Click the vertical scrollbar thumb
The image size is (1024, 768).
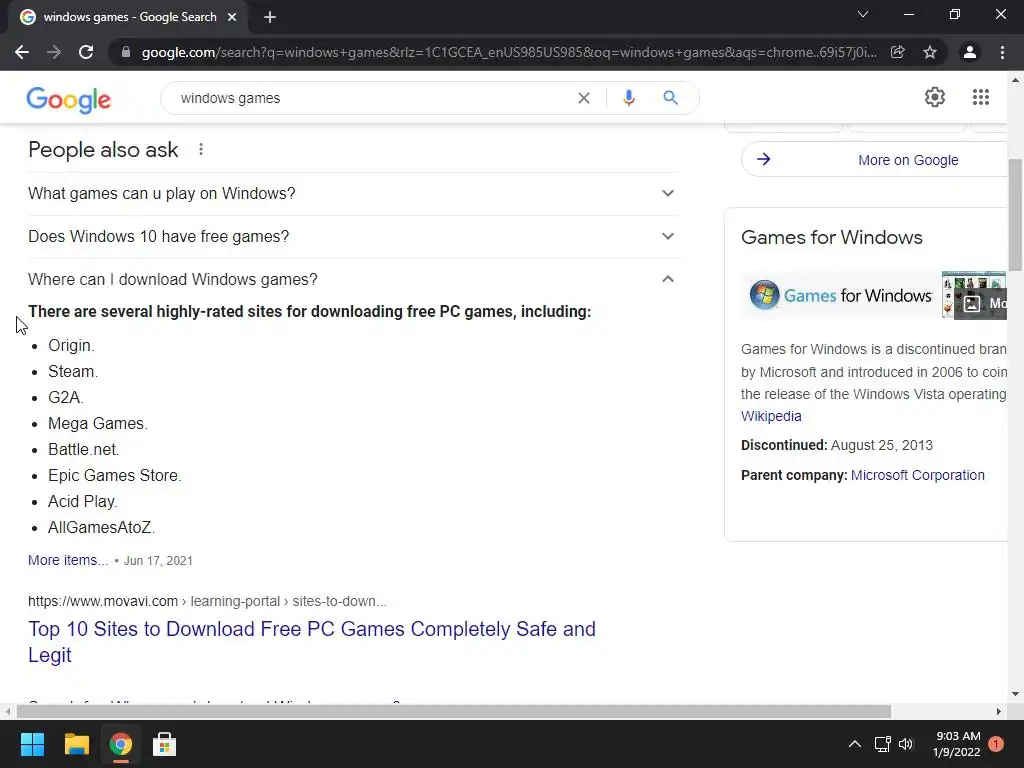[1015, 216]
